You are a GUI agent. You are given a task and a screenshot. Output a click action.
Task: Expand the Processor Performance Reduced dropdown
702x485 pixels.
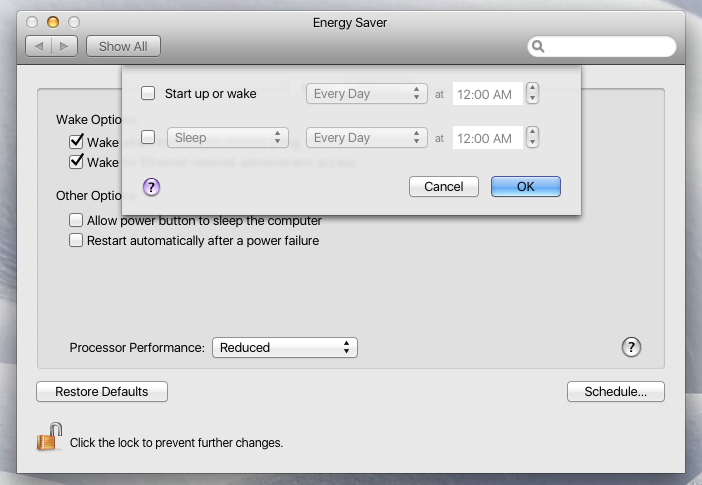click(284, 347)
